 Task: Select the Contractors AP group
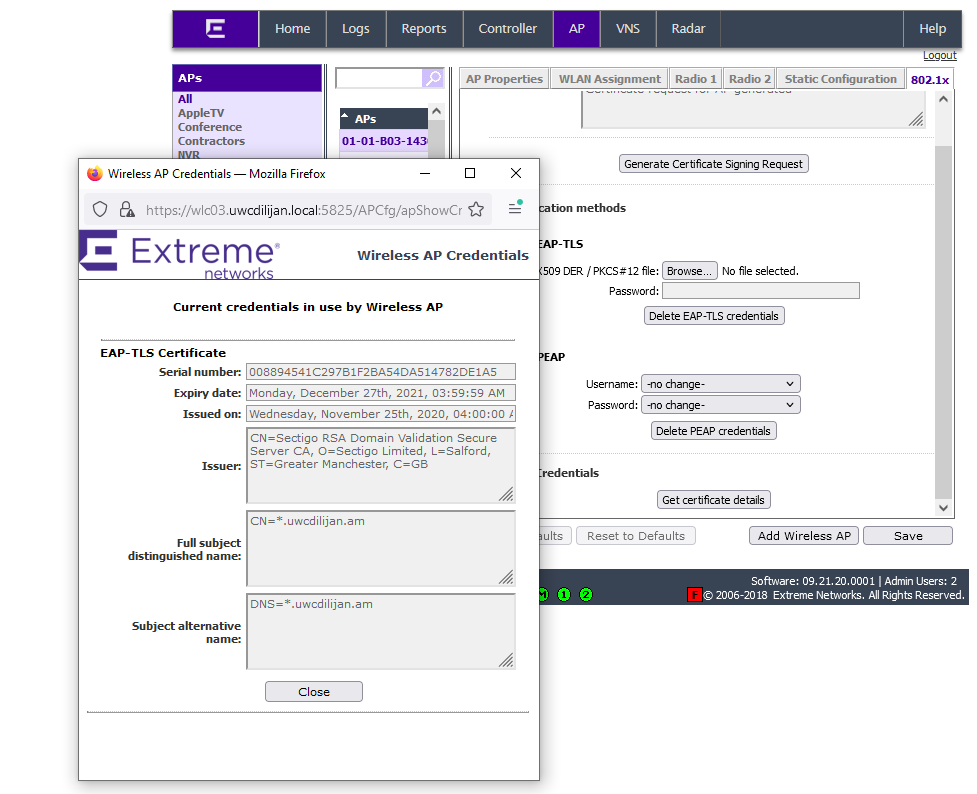[x=211, y=141]
